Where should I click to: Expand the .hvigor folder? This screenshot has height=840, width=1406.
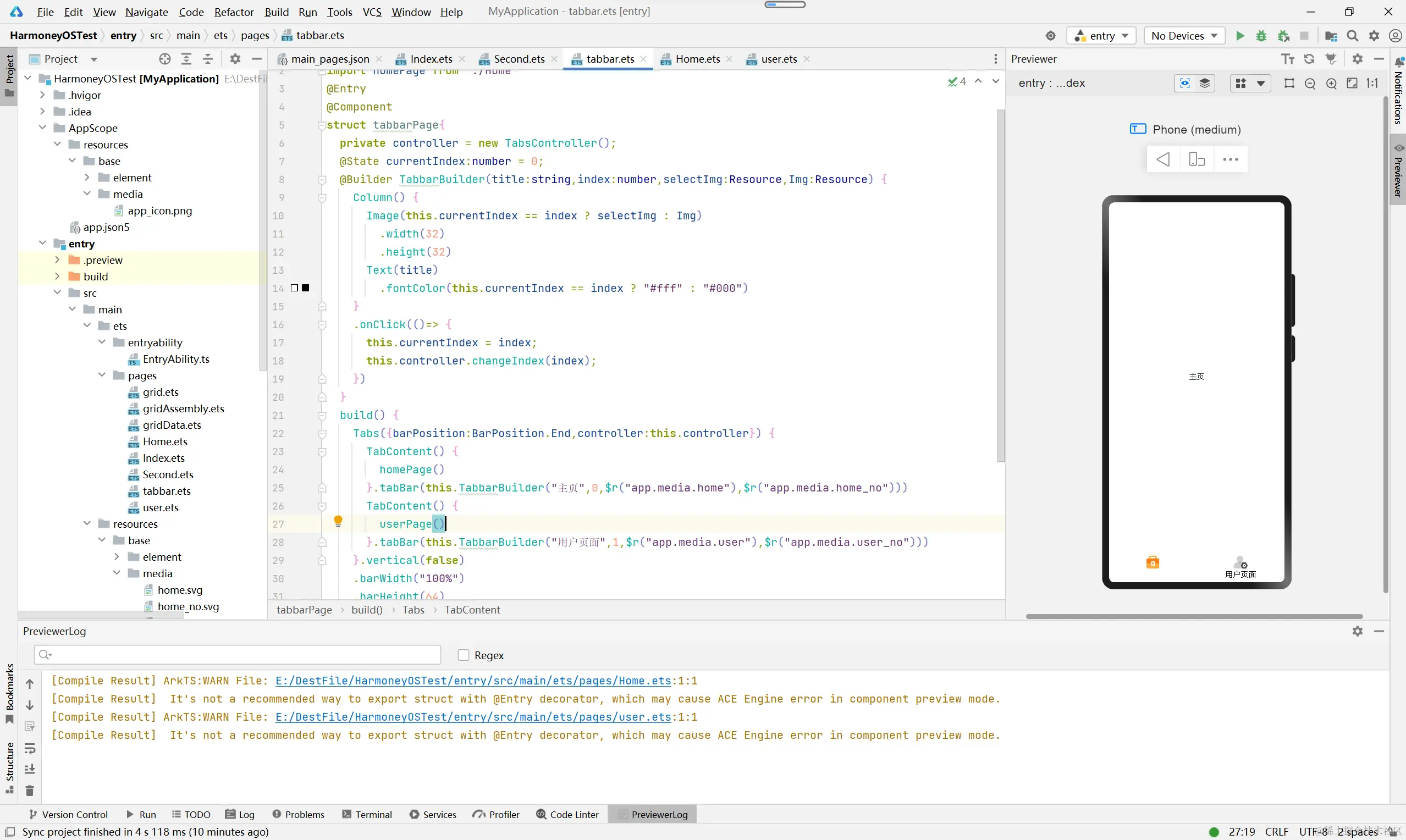42,95
